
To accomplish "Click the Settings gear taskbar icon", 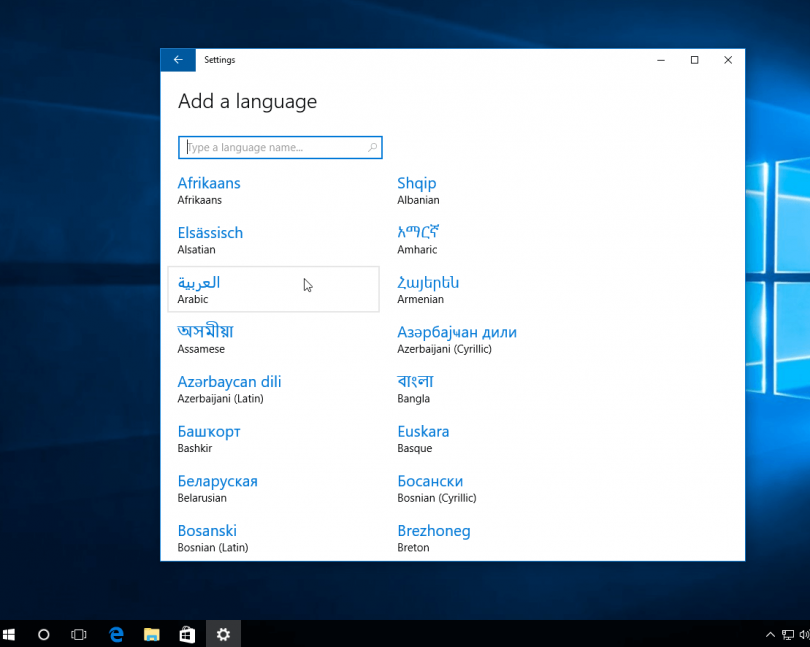I will [223, 634].
